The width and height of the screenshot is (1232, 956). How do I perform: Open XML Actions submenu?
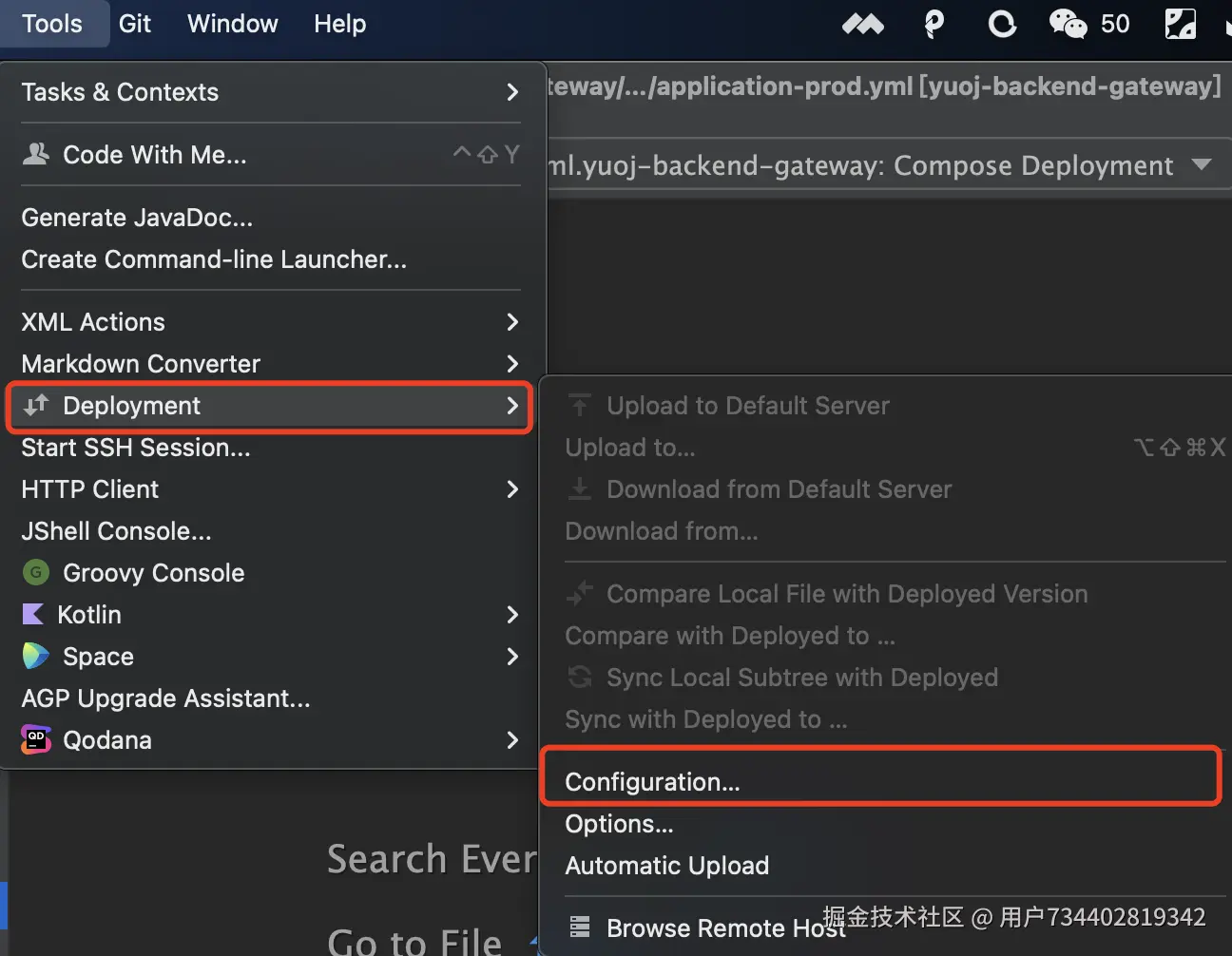(271, 322)
